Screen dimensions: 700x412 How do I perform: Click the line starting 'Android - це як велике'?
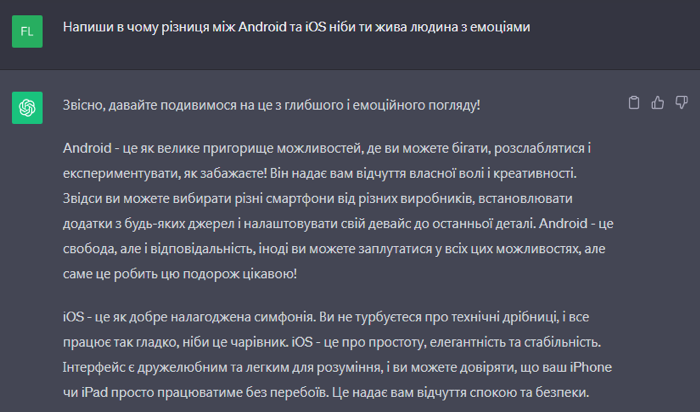click(x=327, y=148)
